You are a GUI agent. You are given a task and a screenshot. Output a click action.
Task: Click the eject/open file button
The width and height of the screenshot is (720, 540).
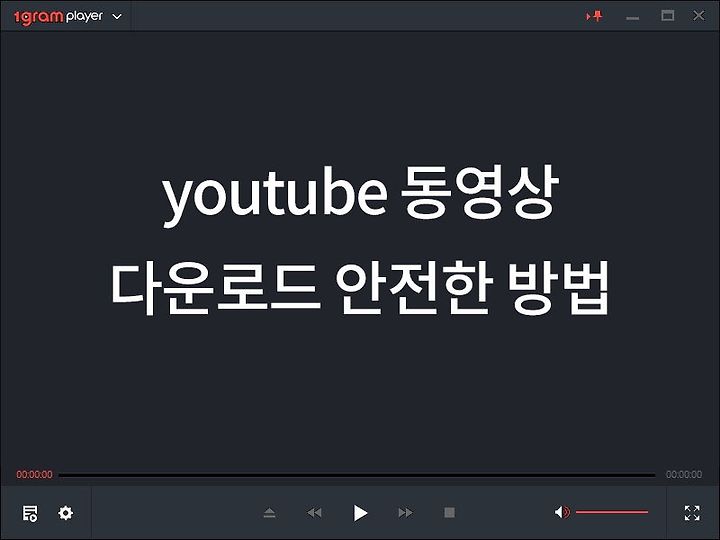coord(270,512)
